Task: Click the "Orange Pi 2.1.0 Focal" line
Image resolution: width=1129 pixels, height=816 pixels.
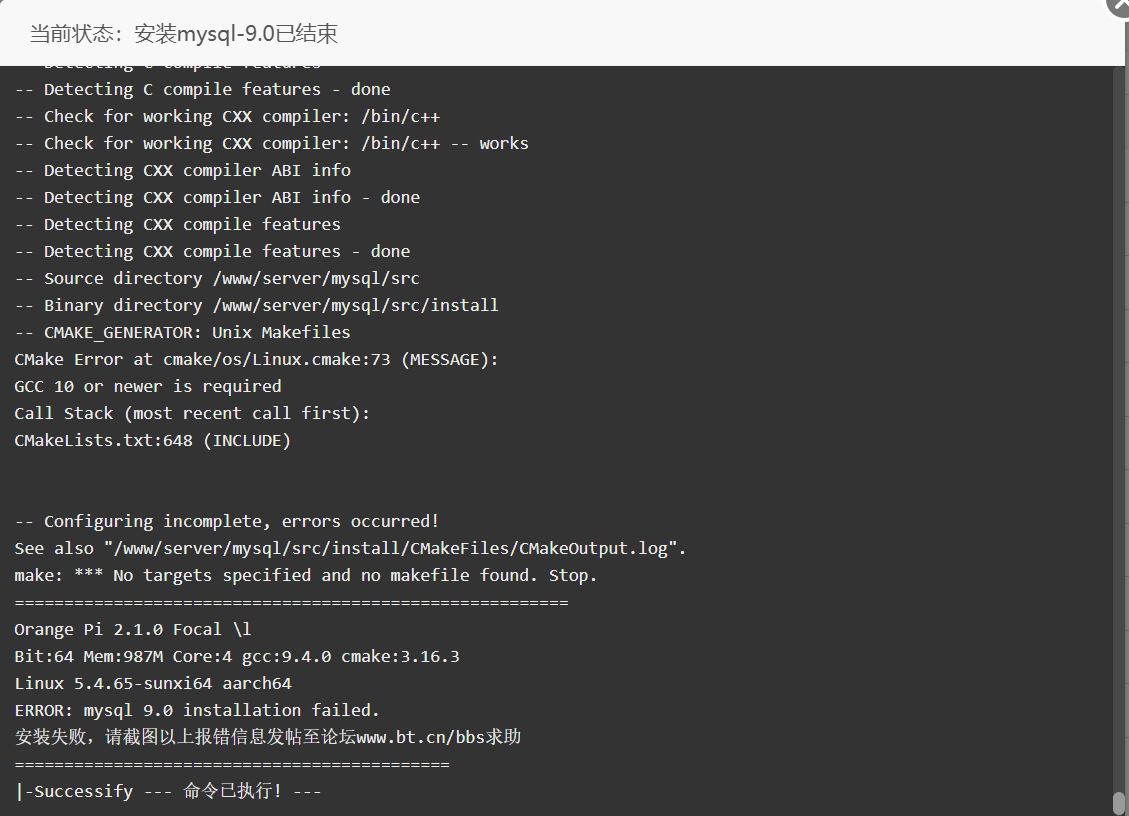Action: click(132, 629)
